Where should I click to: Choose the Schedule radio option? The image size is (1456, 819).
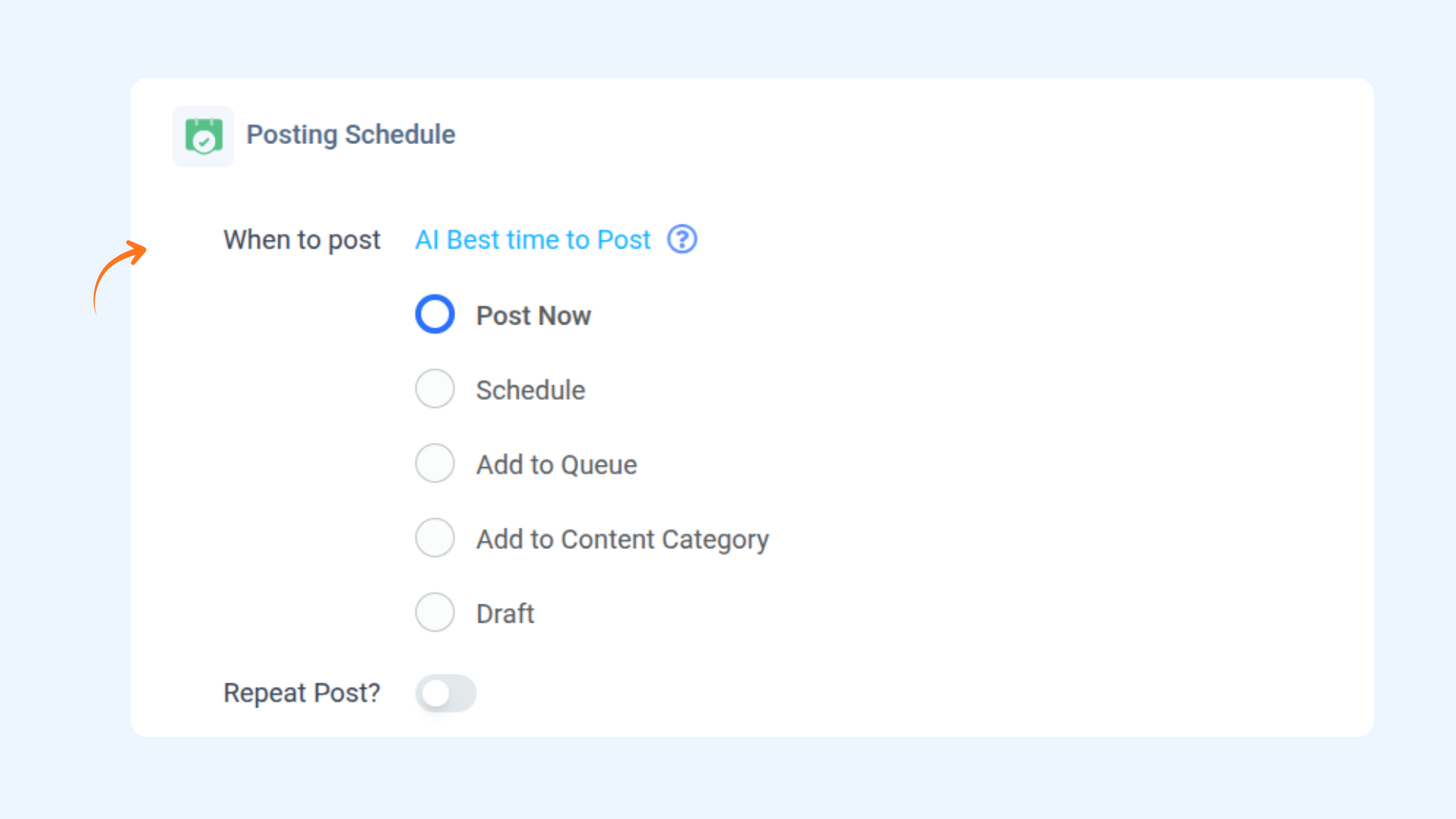point(435,389)
